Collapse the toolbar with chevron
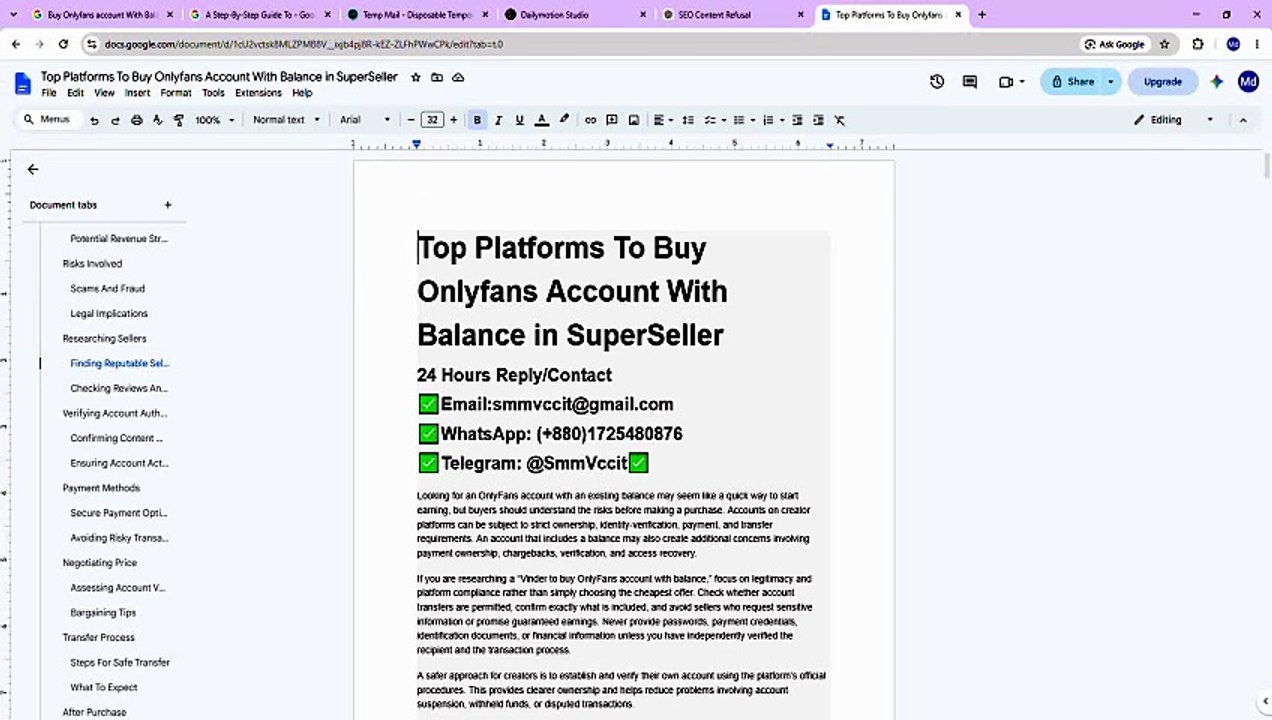This screenshot has height=720, width=1272. (x=1243, y=120)
